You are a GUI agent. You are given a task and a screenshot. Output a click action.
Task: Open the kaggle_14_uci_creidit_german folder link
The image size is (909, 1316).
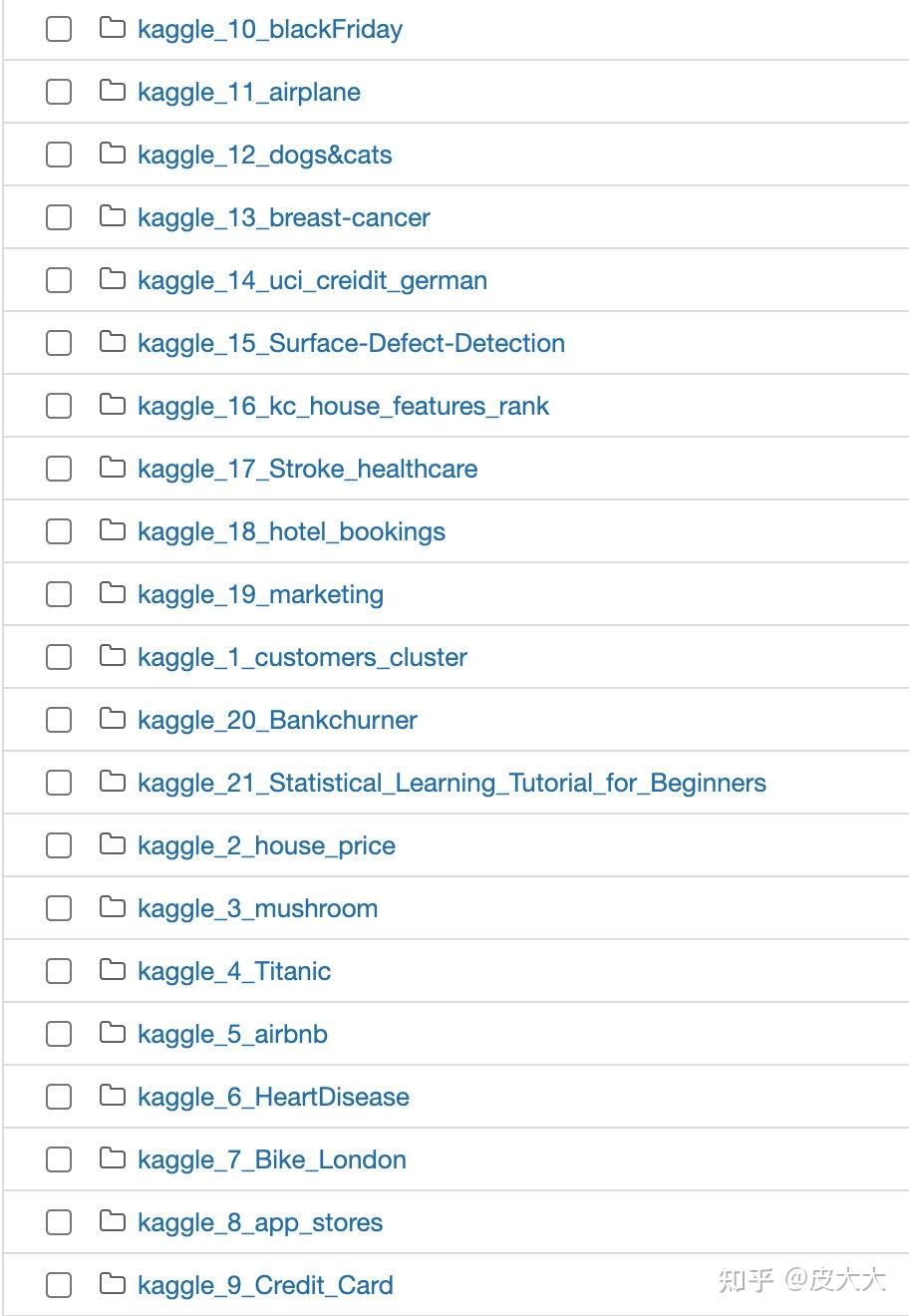pyautogui.click(x=313, y=280)
